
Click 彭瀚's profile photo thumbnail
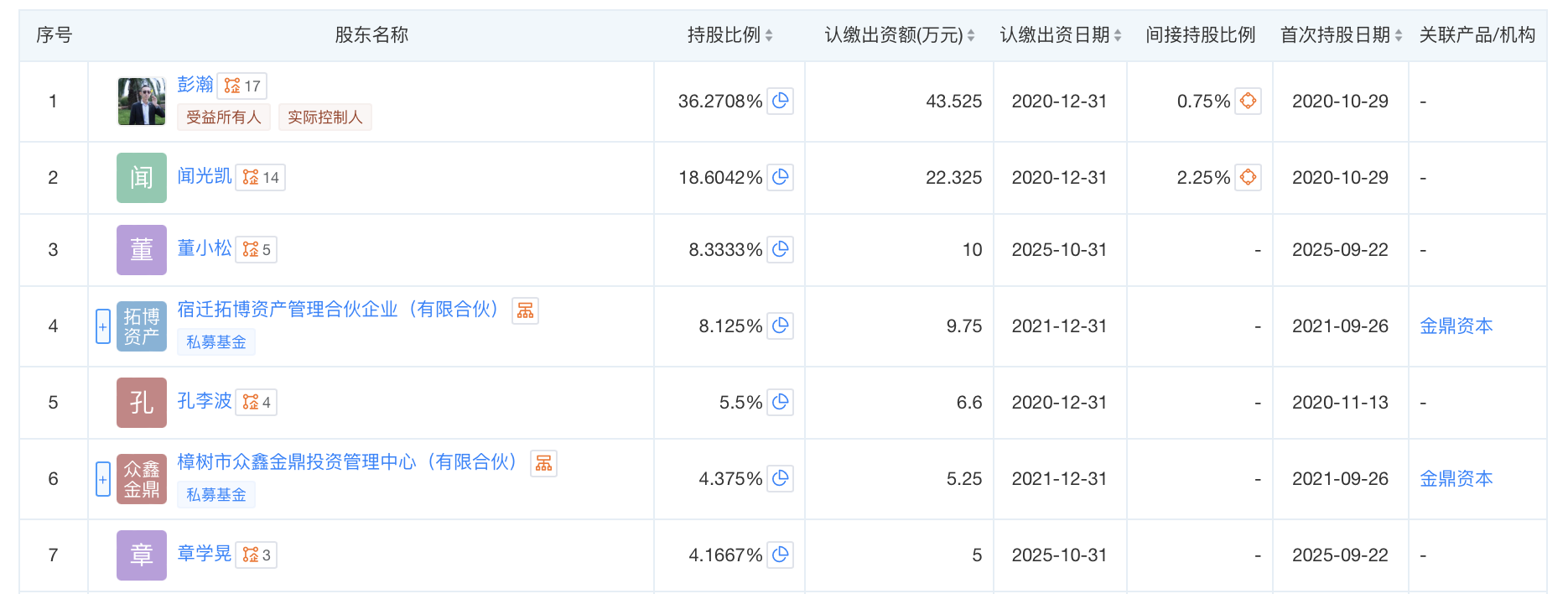pos(142,102)
